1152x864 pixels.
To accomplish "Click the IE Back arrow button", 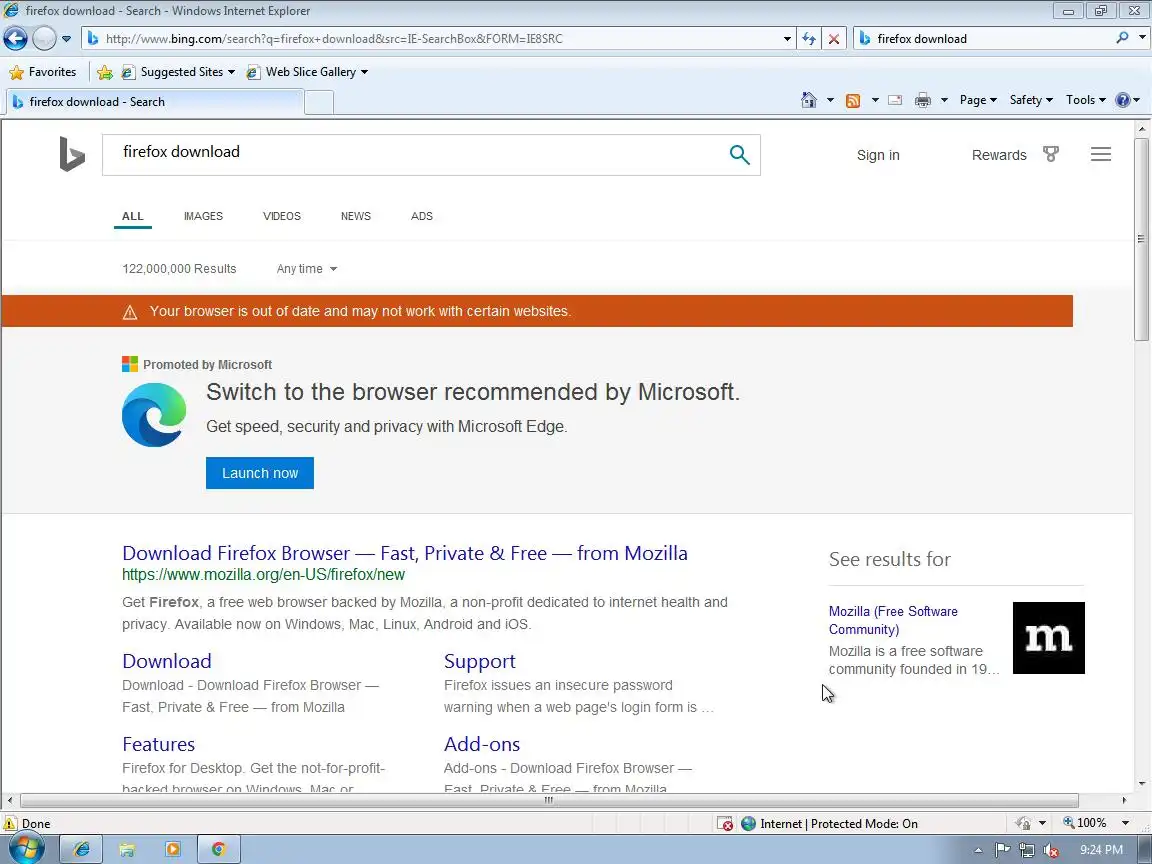I will point(15,38).
